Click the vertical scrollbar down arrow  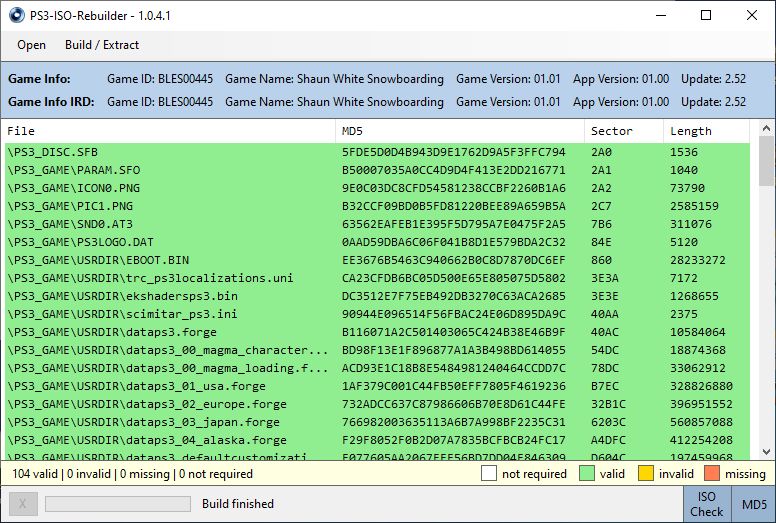click(767, 453)
